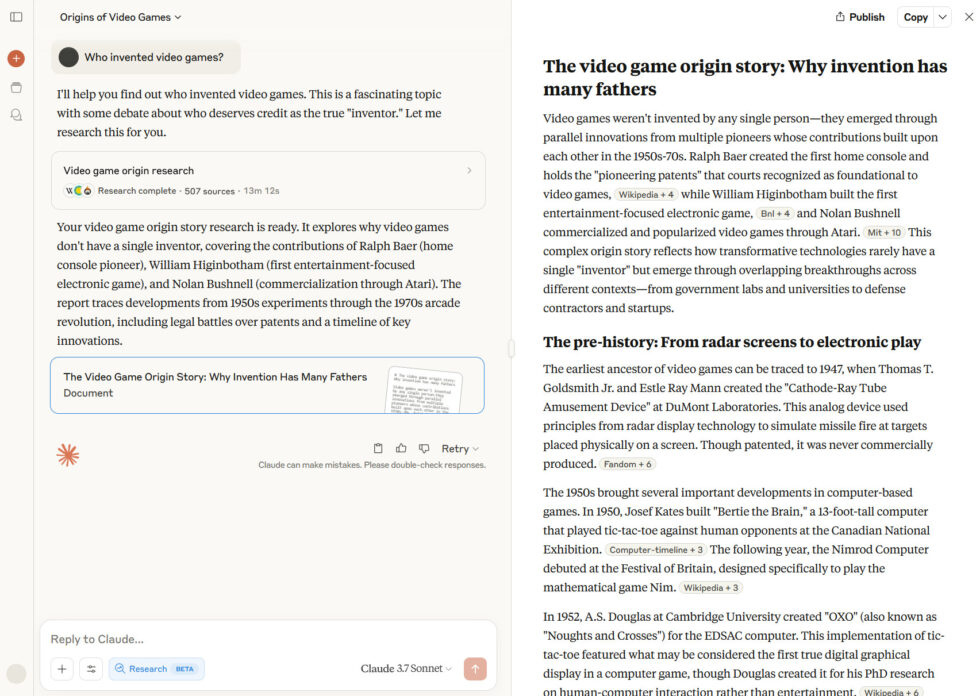
Task: Give the response a thumbs down
Action: click(424, 449)
